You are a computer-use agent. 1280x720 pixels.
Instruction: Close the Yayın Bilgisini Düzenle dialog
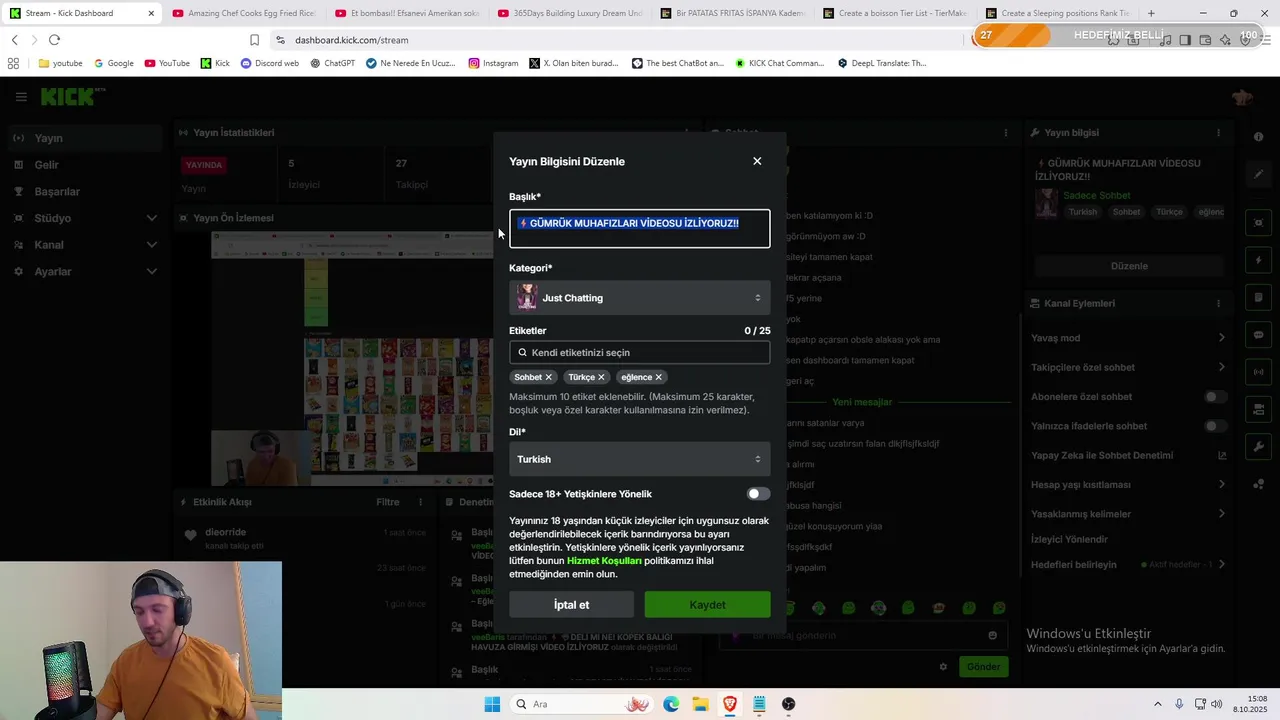tap(757, 161)
